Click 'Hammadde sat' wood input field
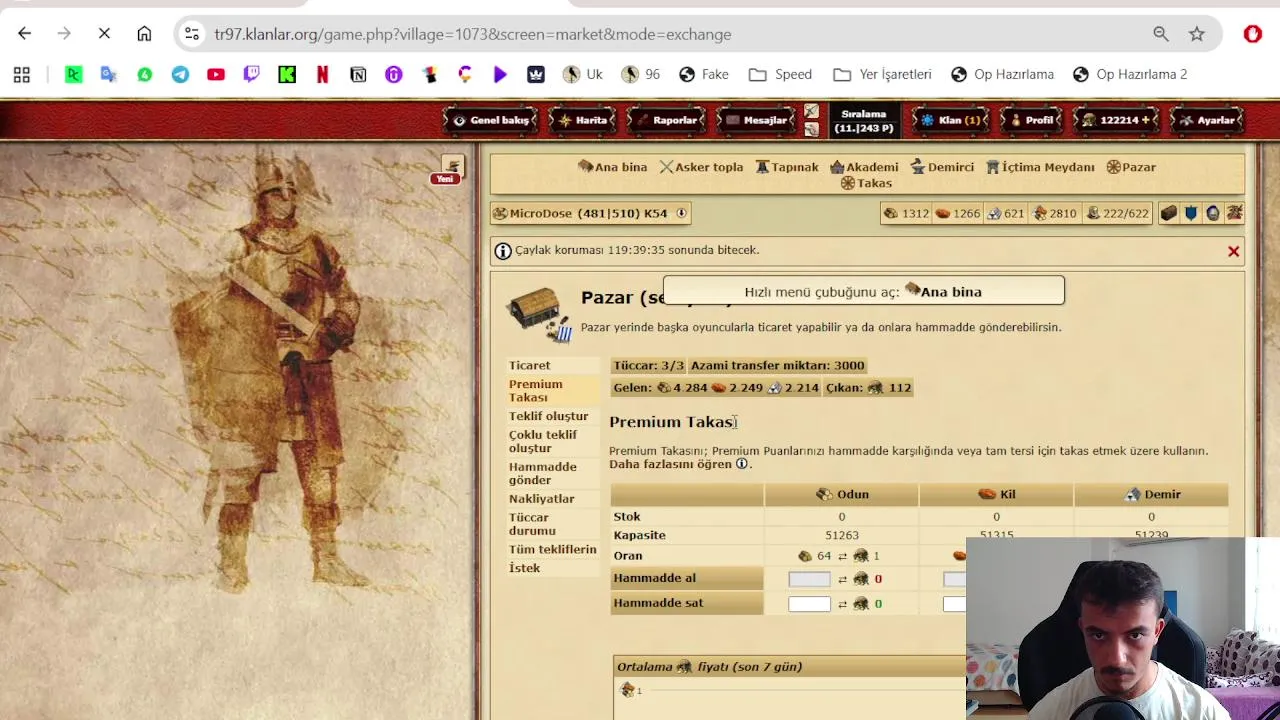The image size is (1280, 720). pyautogui.click(x=809, y=604)
